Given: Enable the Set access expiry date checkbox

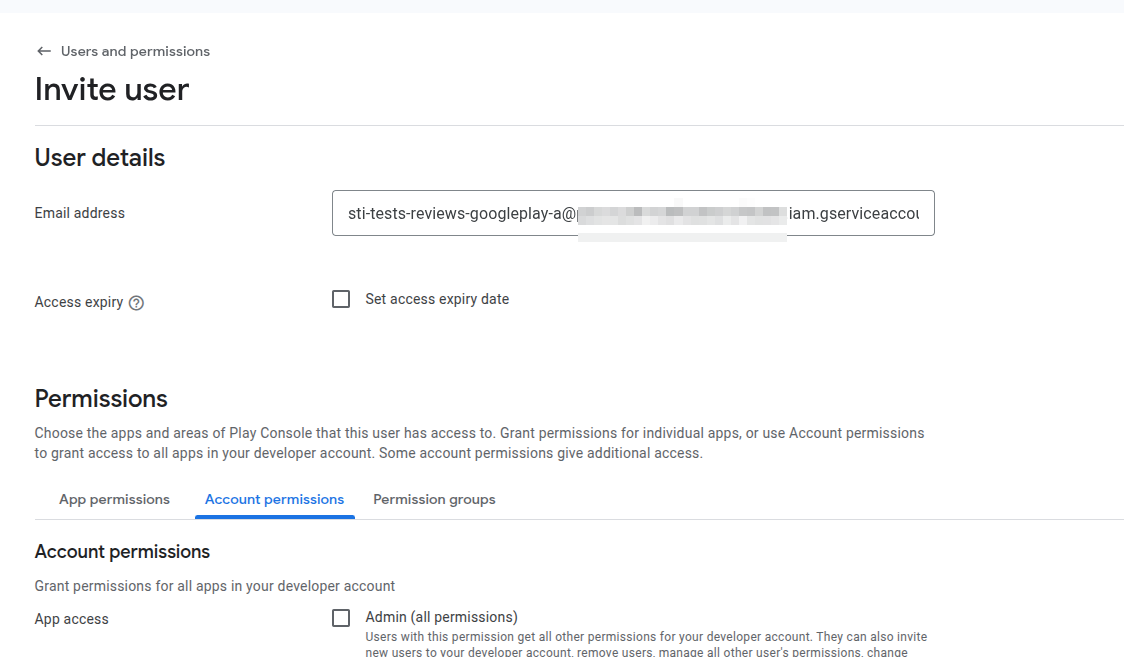Looking at the screenshot, I should pos(341,299).
